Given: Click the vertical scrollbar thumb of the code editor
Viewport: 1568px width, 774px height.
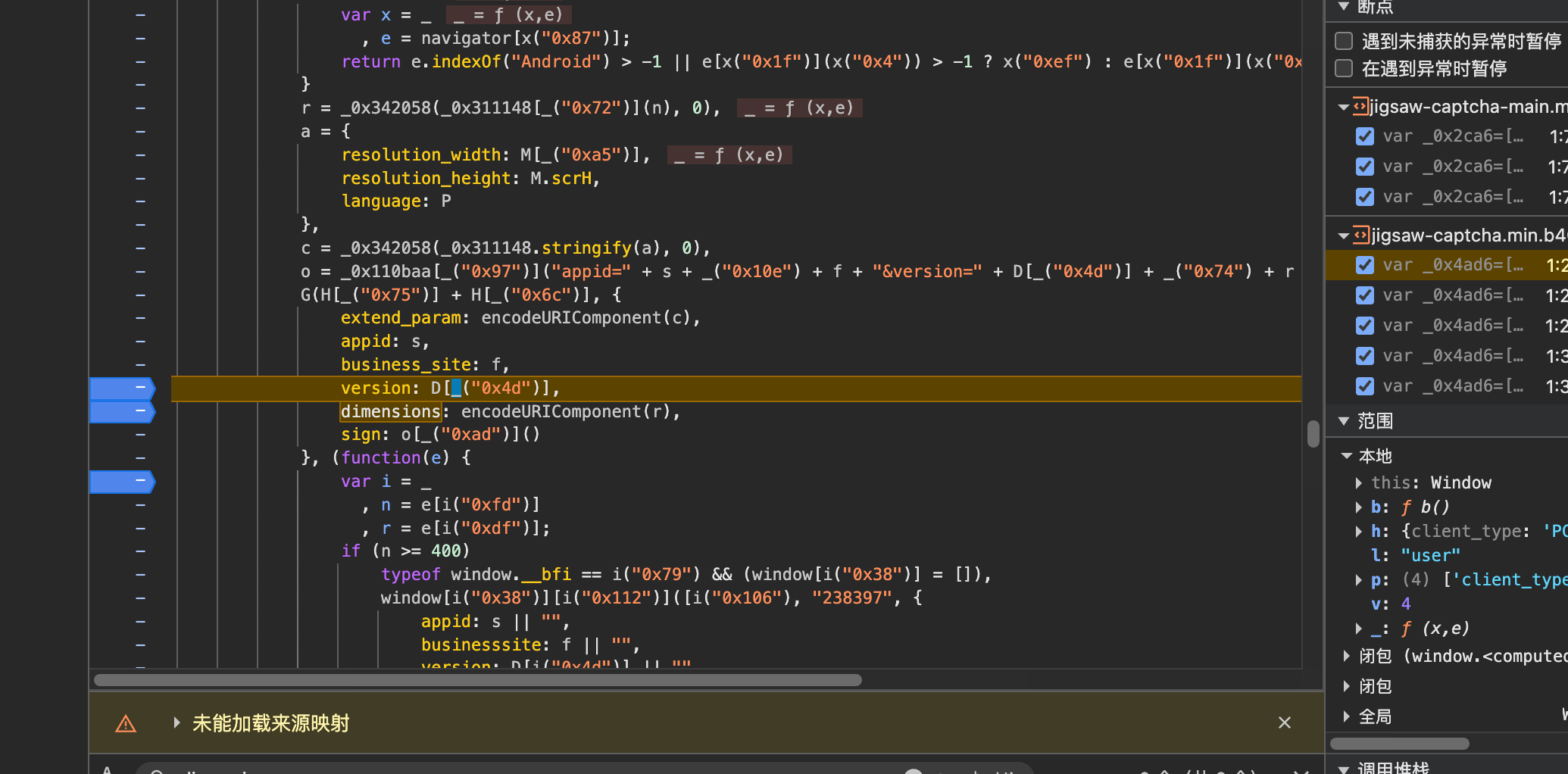Looking at the screenshot, I should pos(1313,434).
